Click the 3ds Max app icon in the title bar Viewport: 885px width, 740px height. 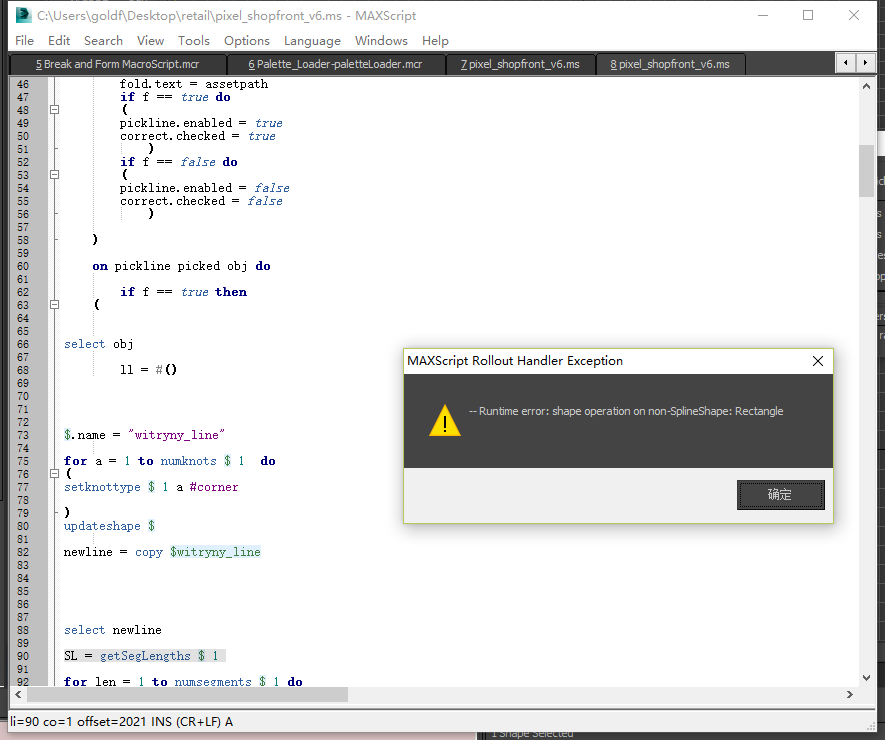pos(22,15)
